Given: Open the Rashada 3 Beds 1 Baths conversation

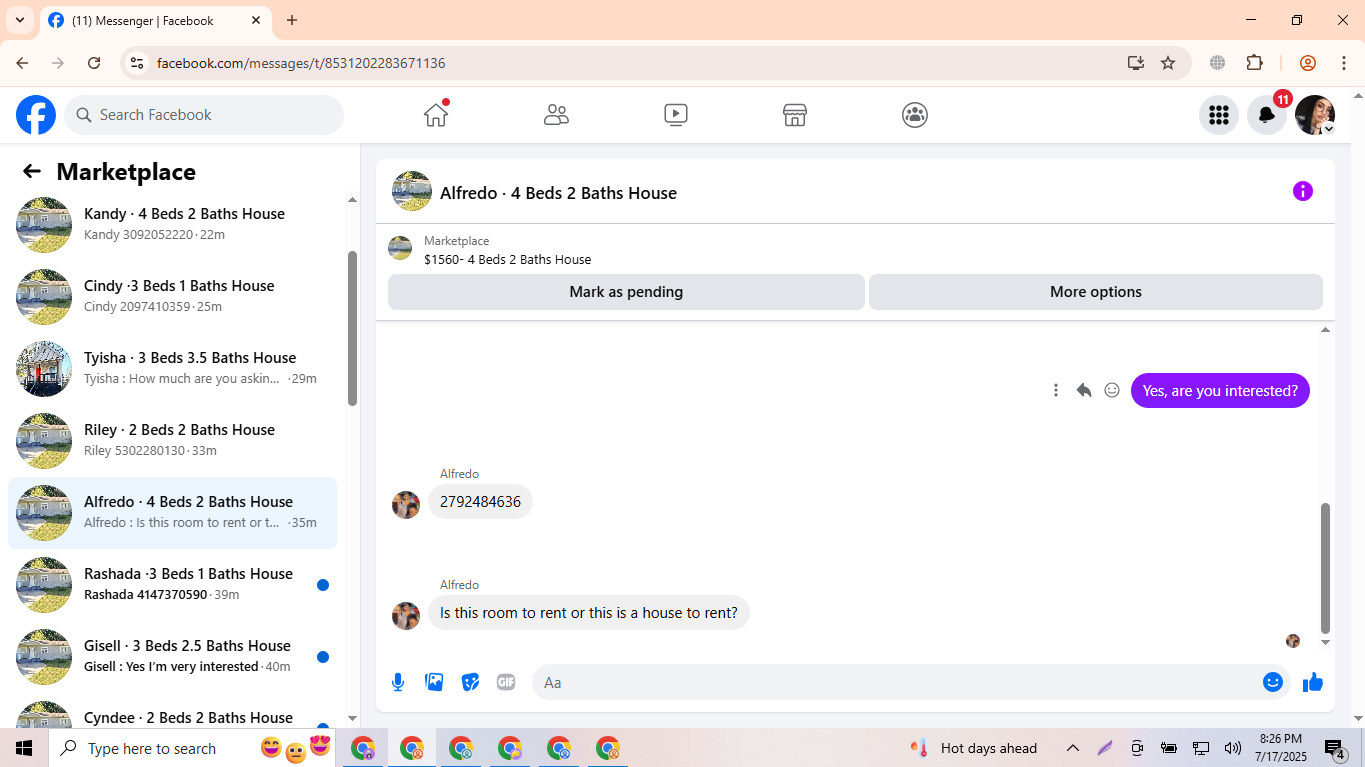Looking at the screenshot, I should 172,584.
